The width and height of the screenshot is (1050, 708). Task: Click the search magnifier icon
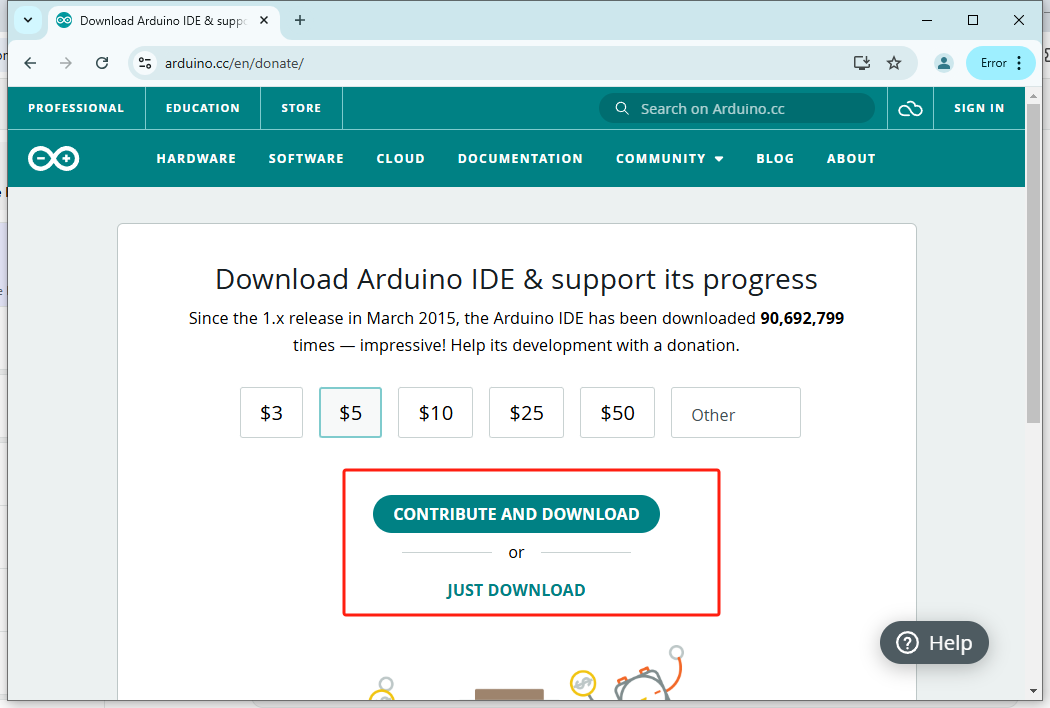click(622, 109)
